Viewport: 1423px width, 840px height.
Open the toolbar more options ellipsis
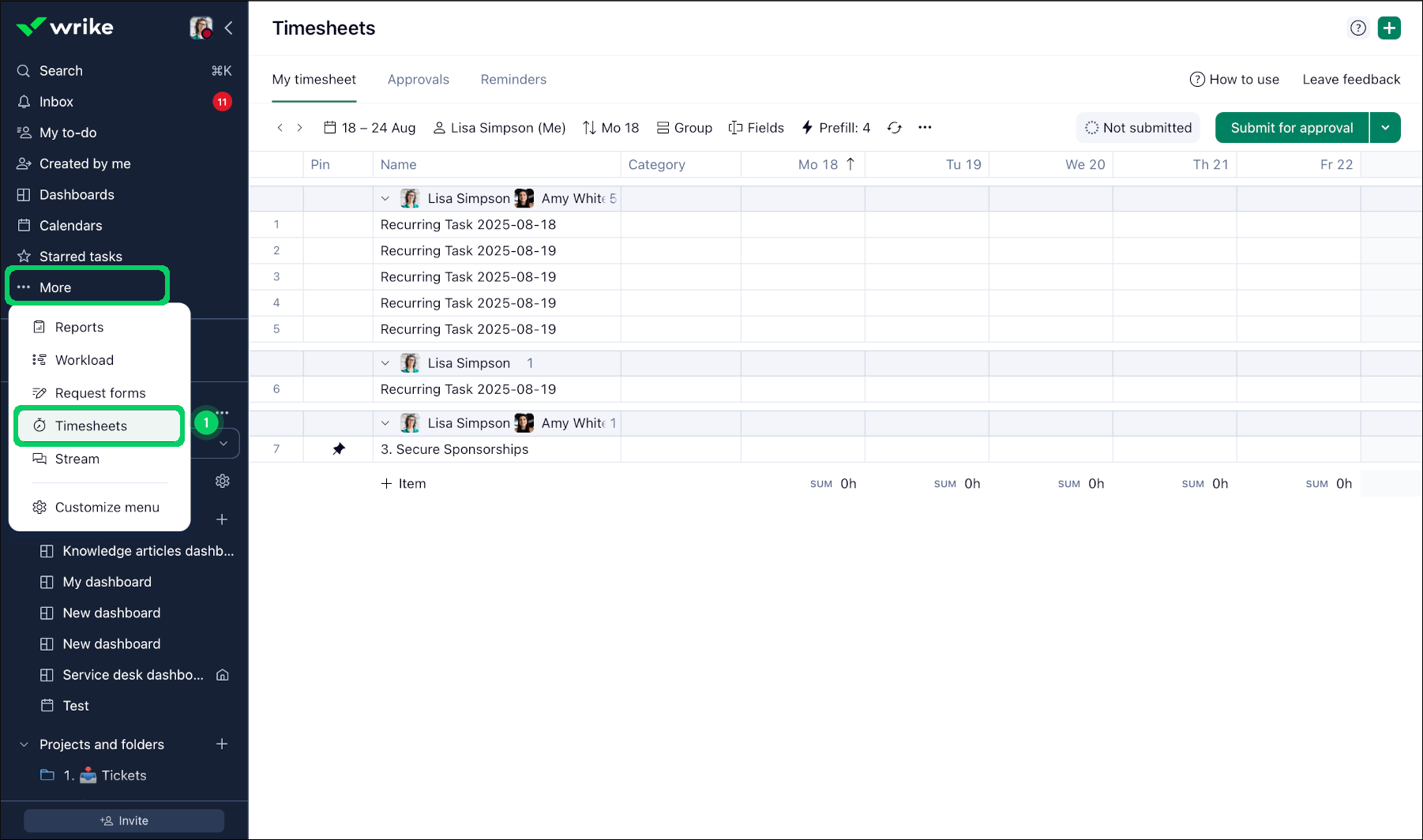pyautogui.click(x=925, y=128)
